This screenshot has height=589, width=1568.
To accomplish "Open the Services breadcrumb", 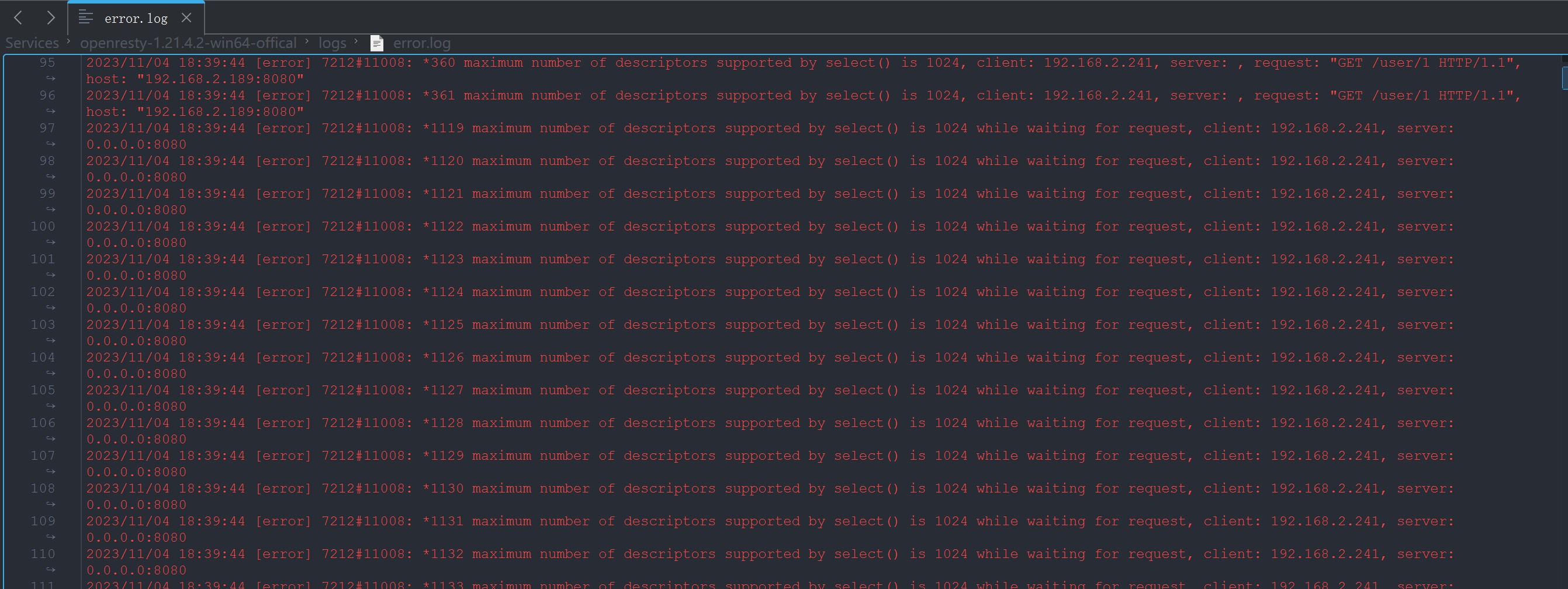I will 32,43.
